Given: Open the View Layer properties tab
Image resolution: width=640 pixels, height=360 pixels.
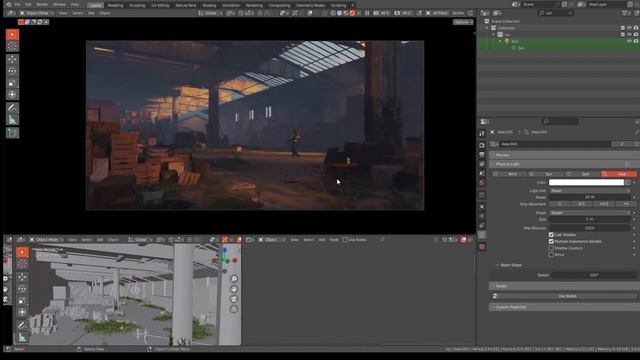Looking at the screenshot, I should pyautogui.click(x=482, y=164).
